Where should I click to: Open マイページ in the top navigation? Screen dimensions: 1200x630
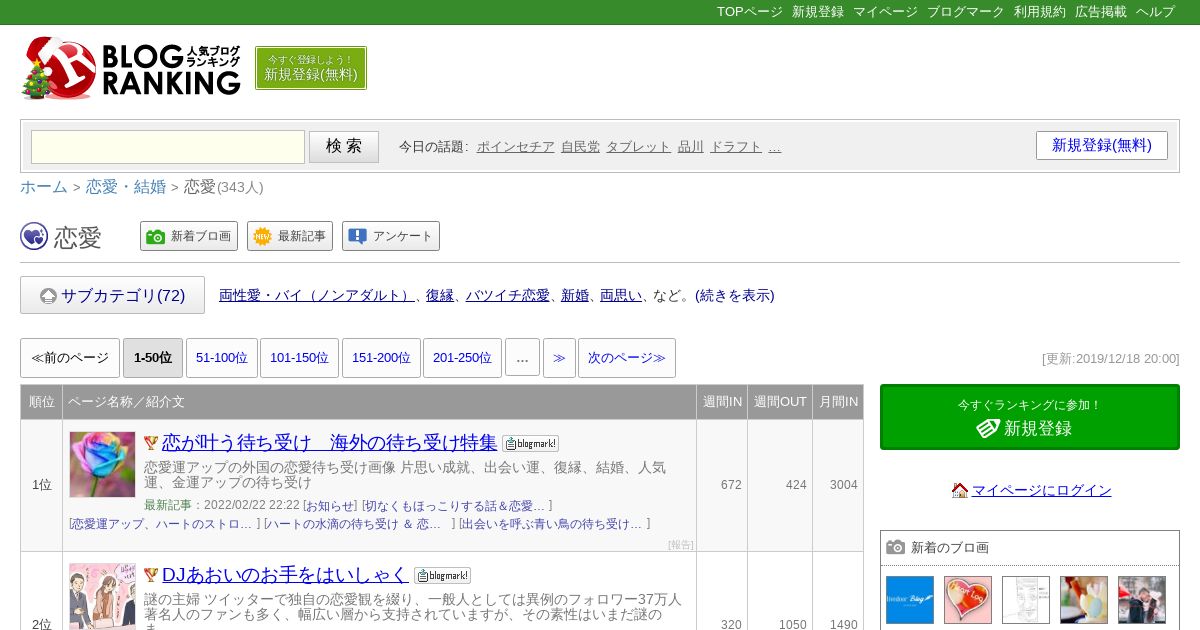pos(885,12)
